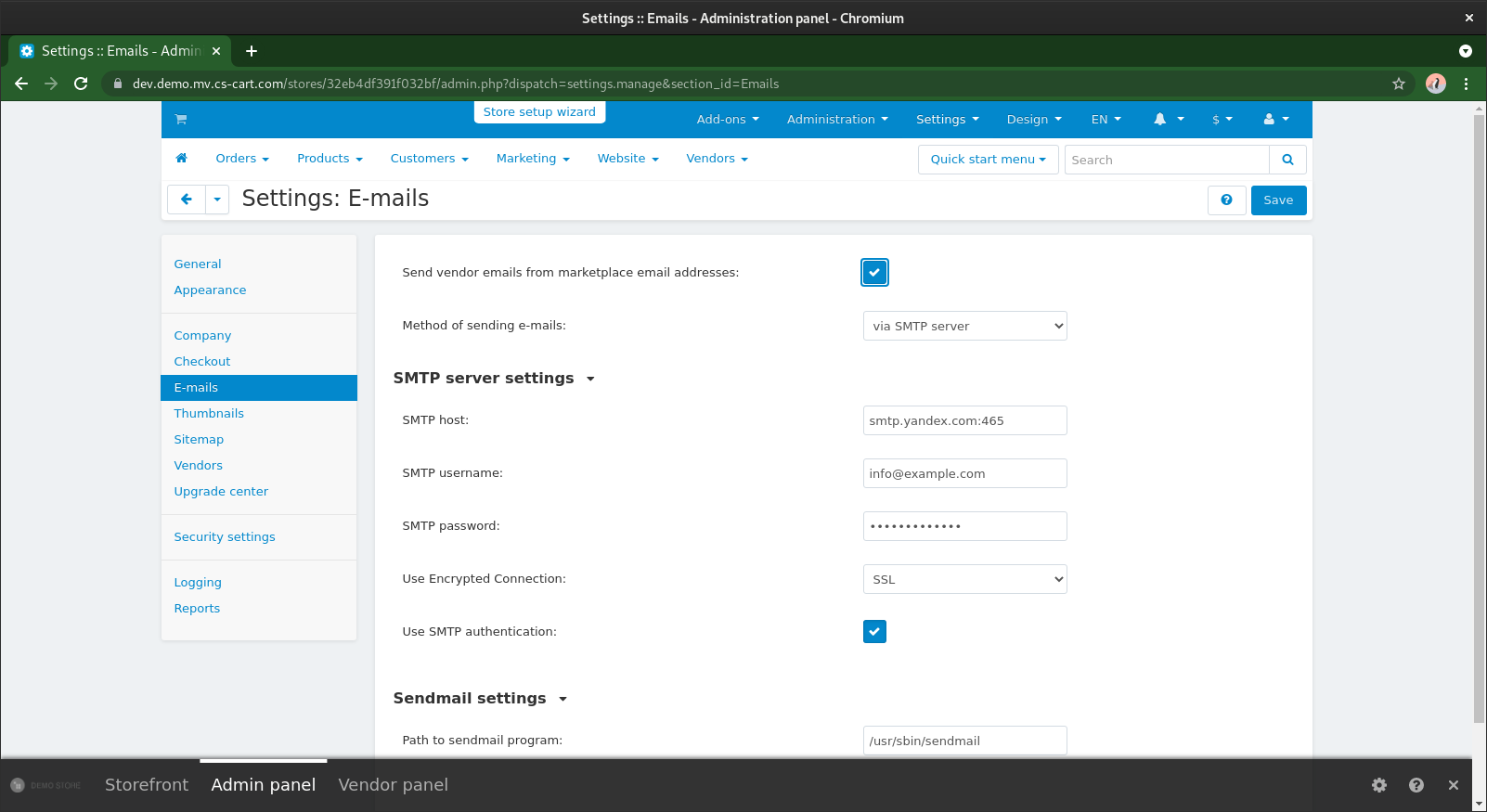
Task: Open the Products menu
Action: pyautogui.click(x=330, y=159)
